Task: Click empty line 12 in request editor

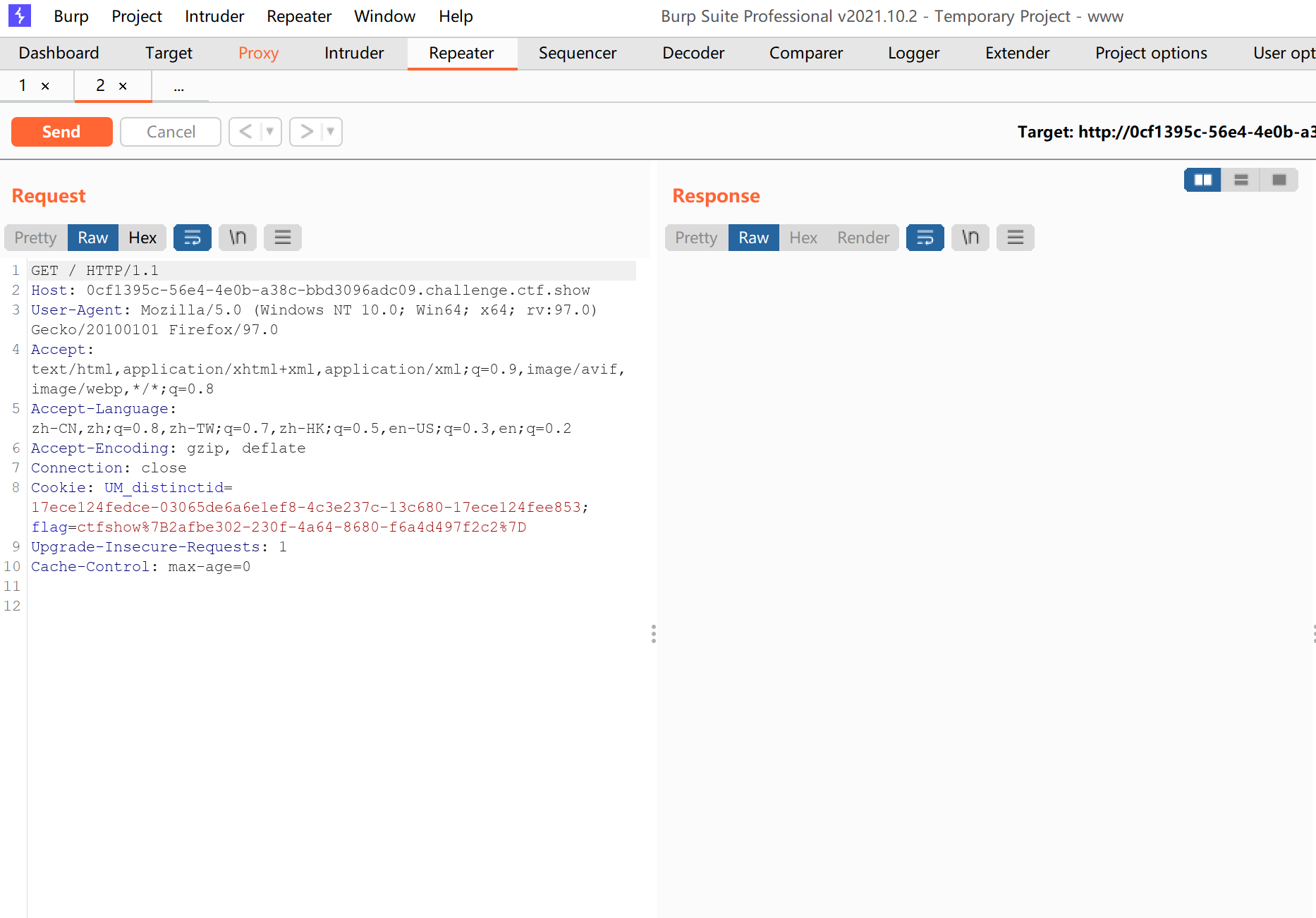Action: (x=331, y=606)
